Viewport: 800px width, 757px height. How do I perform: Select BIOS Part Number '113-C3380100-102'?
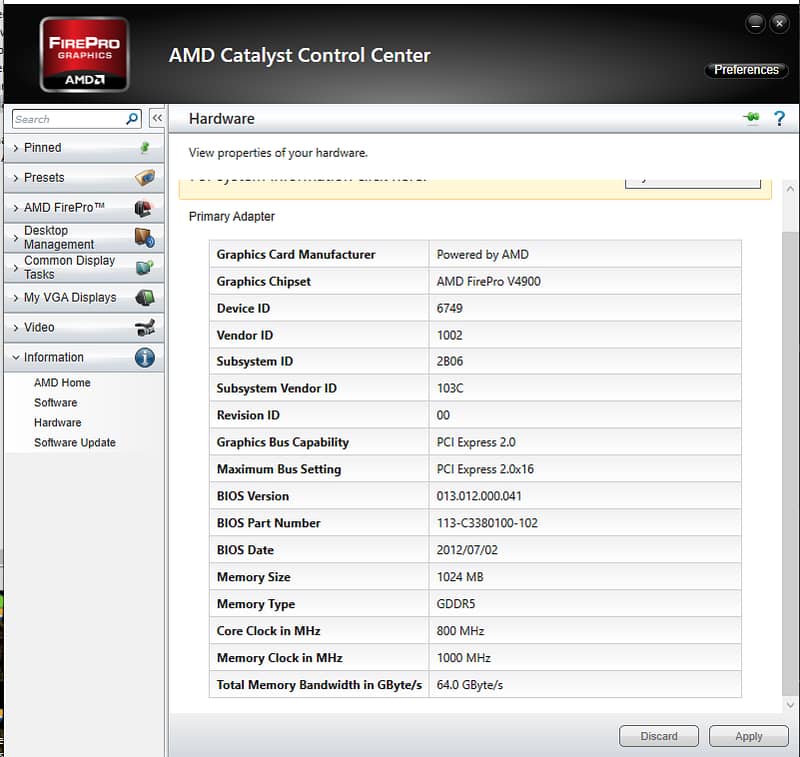tap(487, 523)
